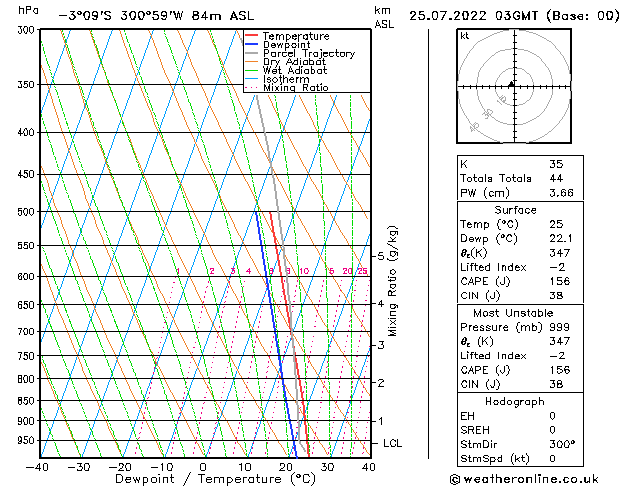Click the date title 25.07.2022 03GMT
Image resolution: width=629 pixels, height=486 pixels.
tap(473, 16)
